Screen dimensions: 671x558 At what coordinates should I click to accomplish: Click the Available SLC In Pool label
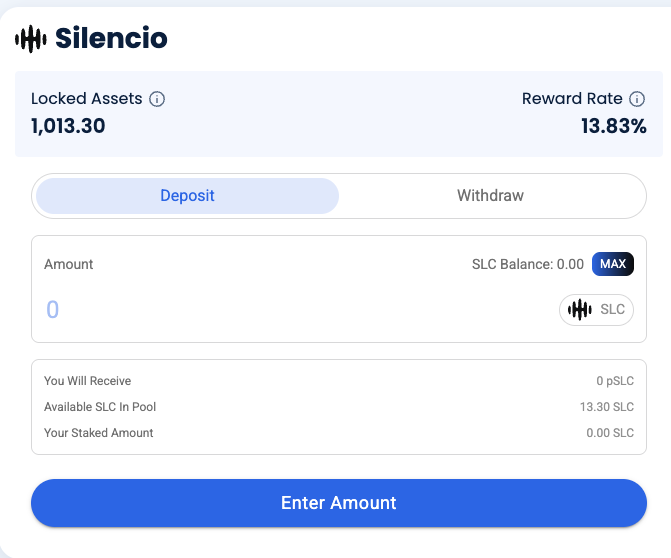pos(100,407)
